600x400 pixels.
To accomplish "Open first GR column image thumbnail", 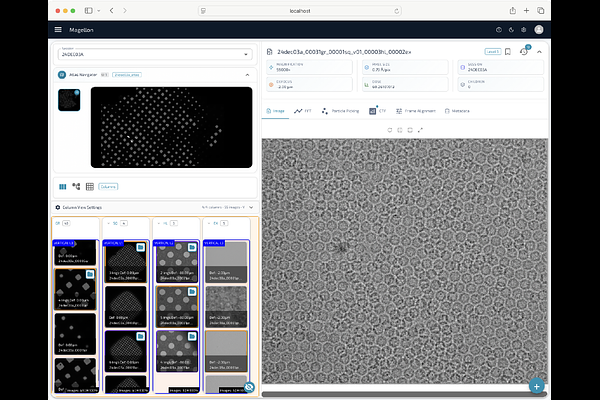I will click(x=75, y=253).
